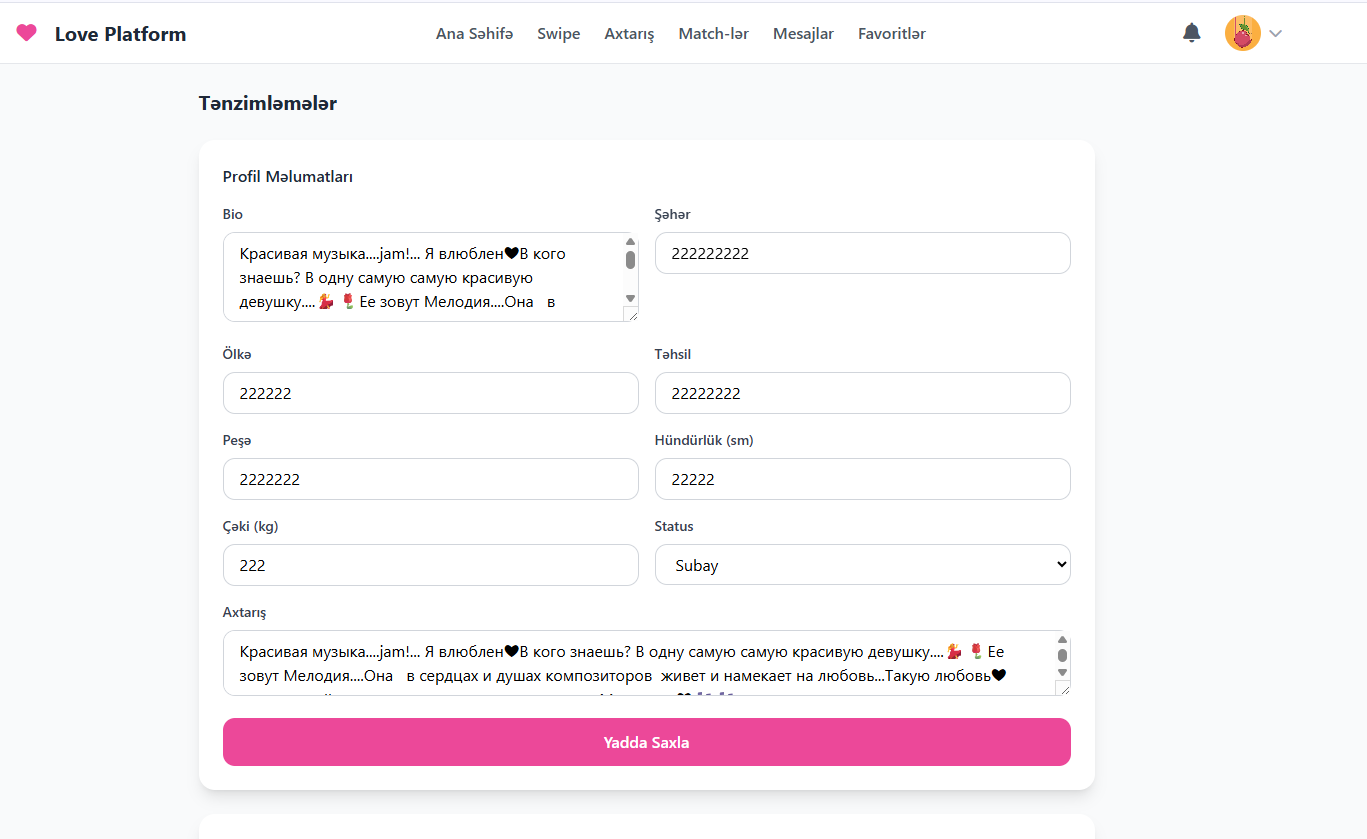Click the Love Platform brand title
Image resolution: width=1367 pixels, height=839 pixels.
pyautogui.click(x=120, y=34)
